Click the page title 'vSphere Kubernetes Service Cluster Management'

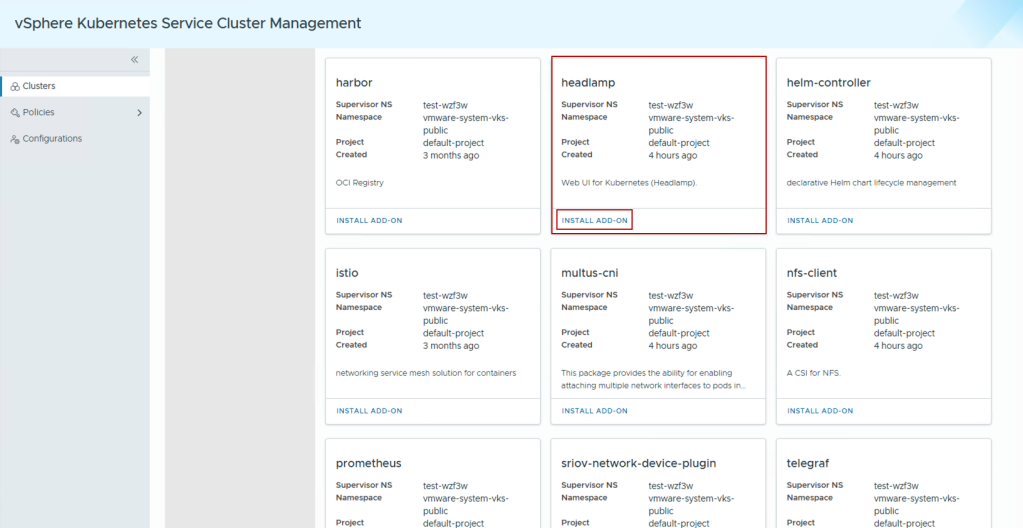pyautogui.click(x=188, y=23)
